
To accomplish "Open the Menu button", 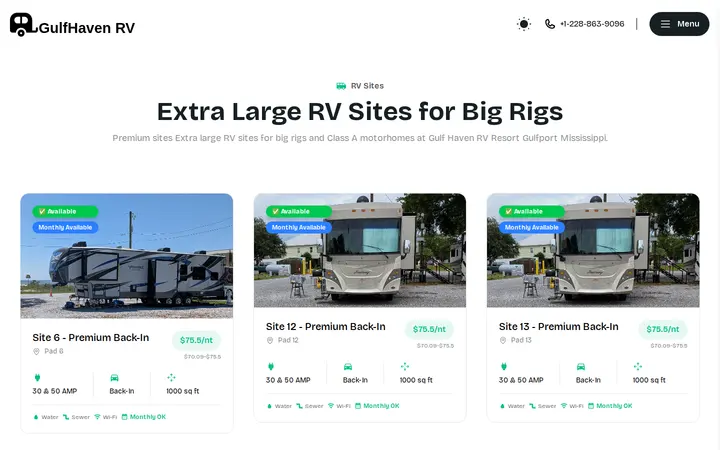I will tap(679, 24).
